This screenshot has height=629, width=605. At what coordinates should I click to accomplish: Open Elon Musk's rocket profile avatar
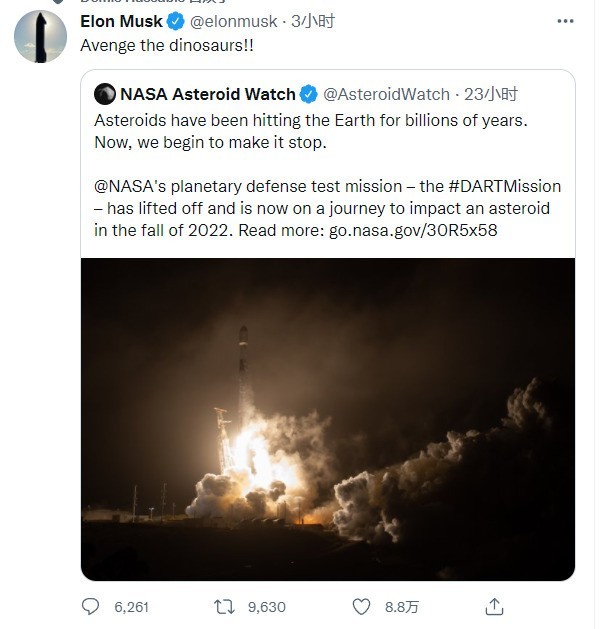point(41,37)
